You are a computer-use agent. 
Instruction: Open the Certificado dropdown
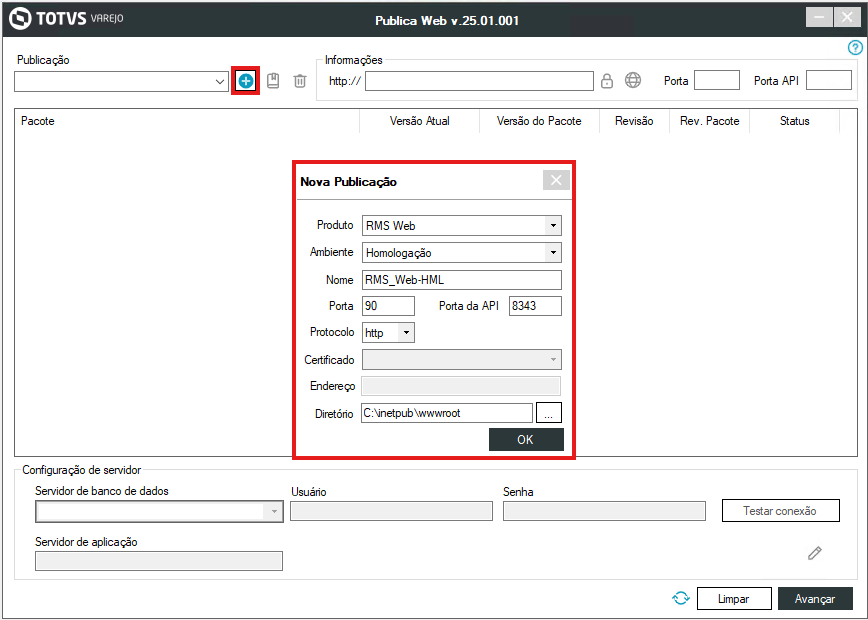coord(552,359)
